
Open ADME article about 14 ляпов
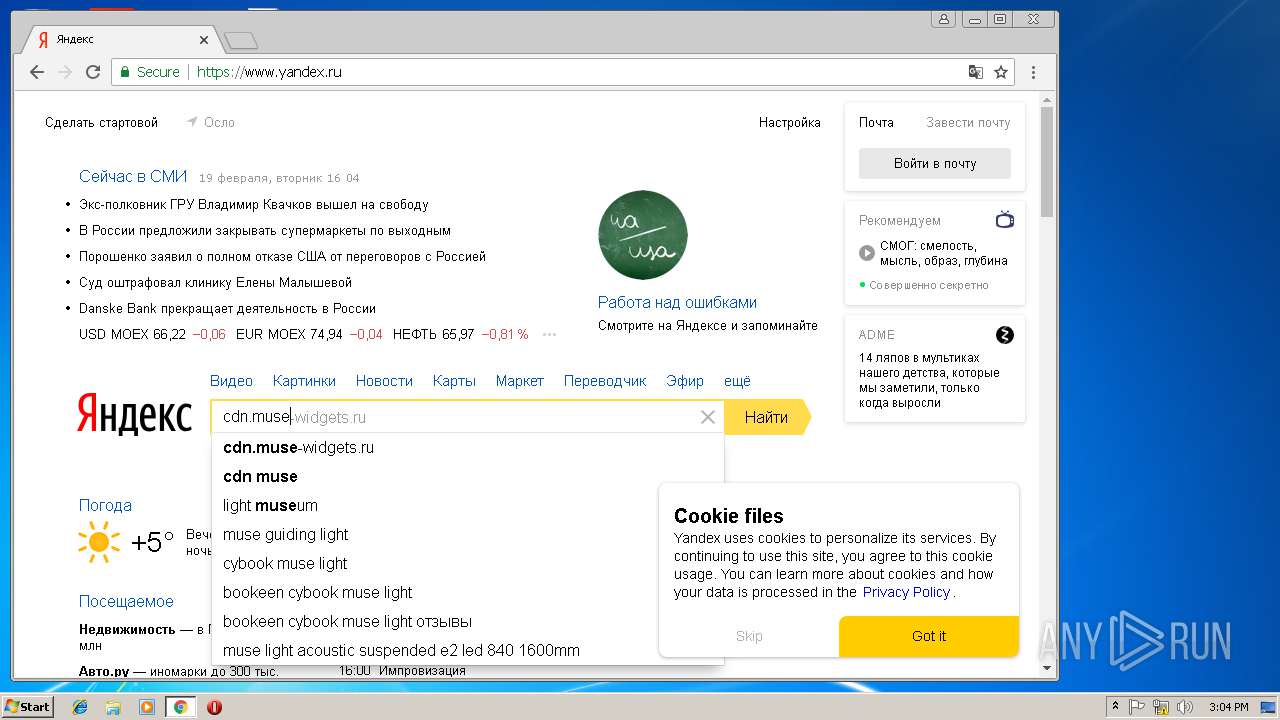pyautogui.click(x=929, y=380)
